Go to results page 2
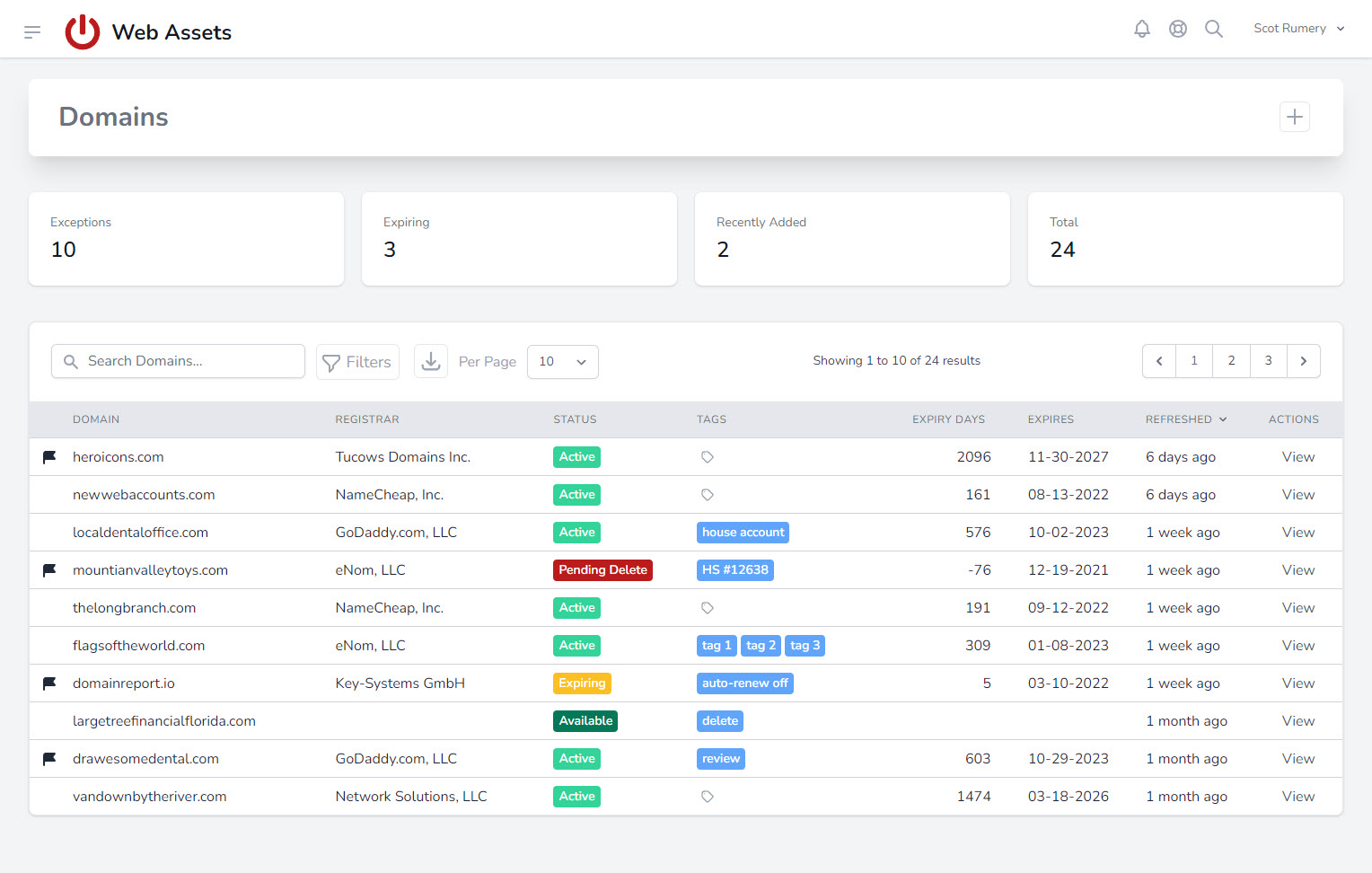 (x=1231, y=360)
